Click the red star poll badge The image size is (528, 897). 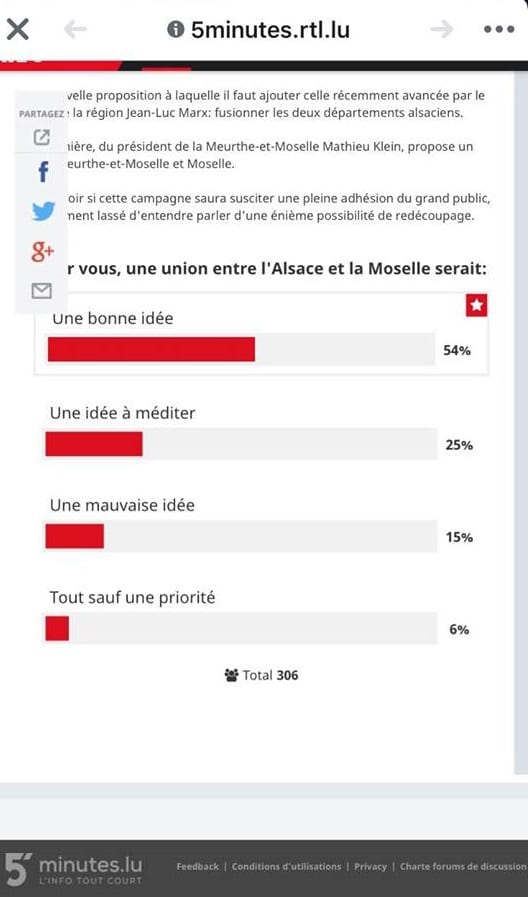click(477, 305)
